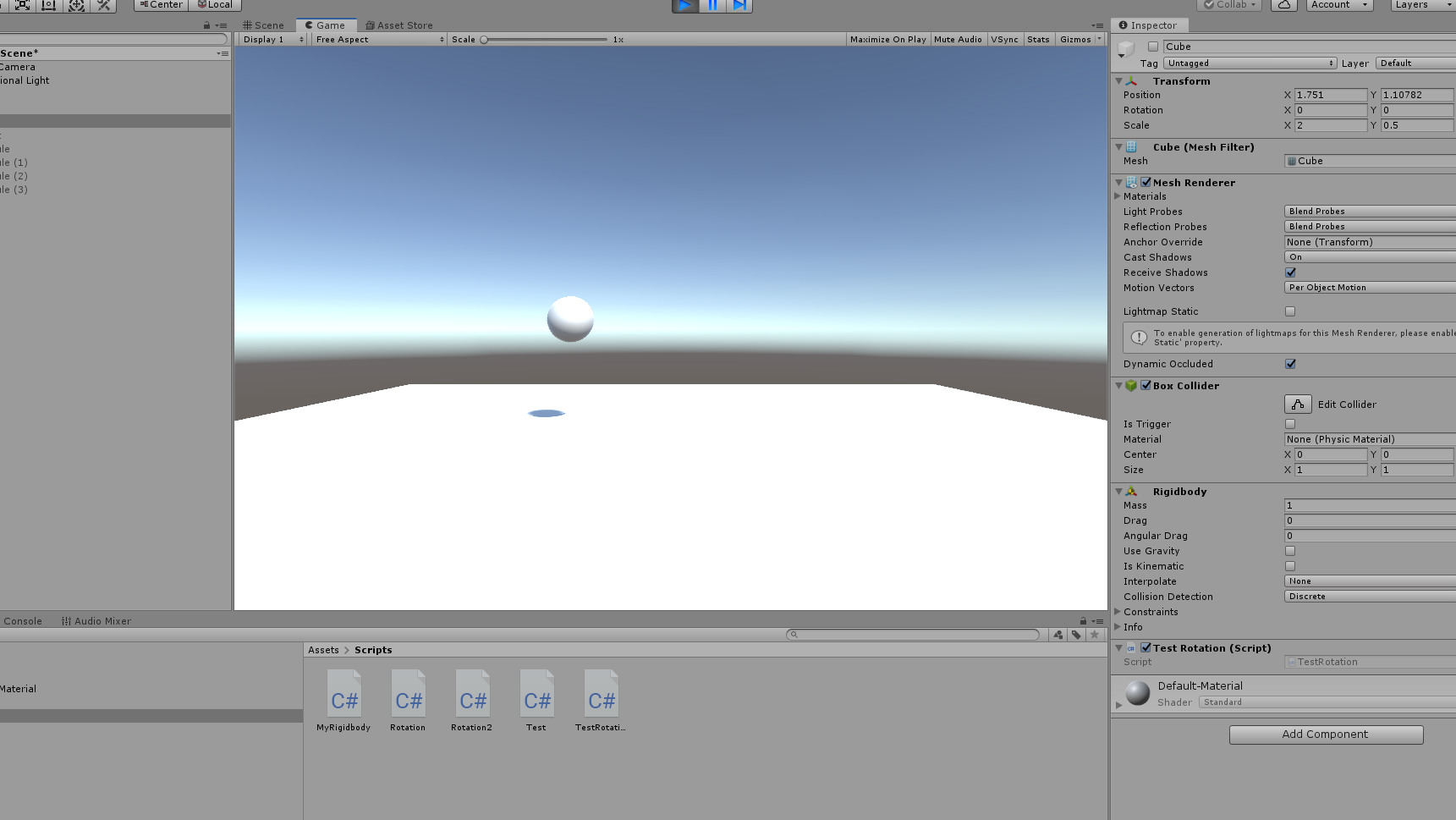The height and width of the screenshot is (820, 1456).
Task: Click the Step frame button
Action: click(x=740, y=5)
